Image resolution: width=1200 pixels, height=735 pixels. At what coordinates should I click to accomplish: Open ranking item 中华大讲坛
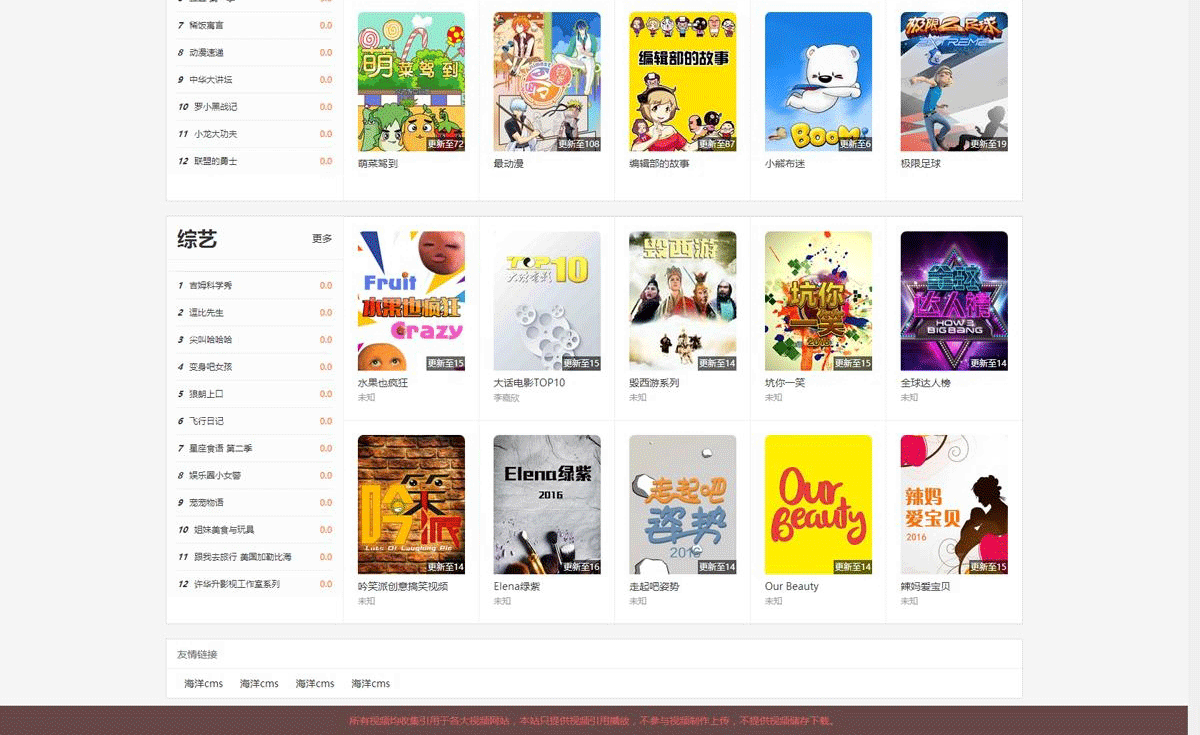pos(210,79)
